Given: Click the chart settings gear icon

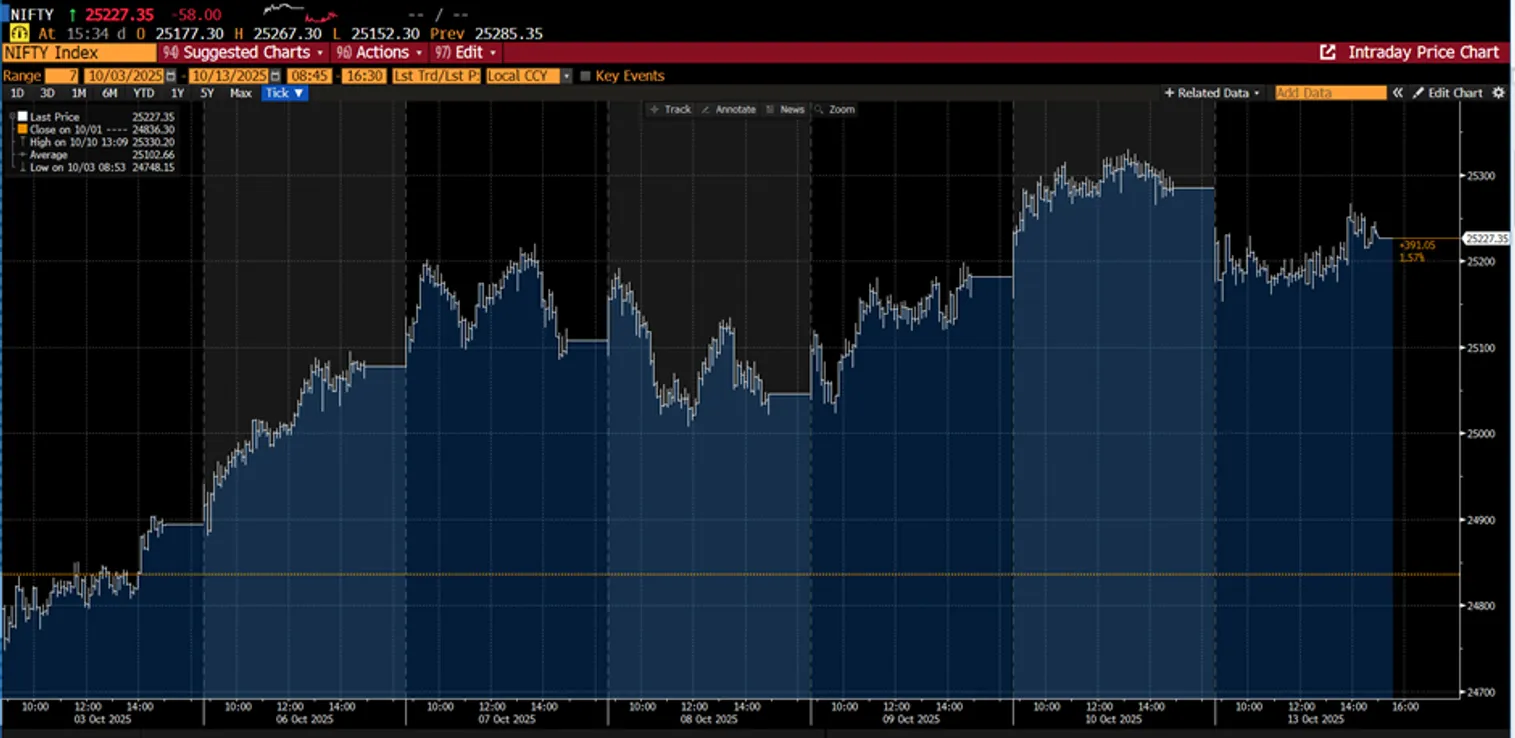Looking at the screenshot, I should click(1498, 93).
